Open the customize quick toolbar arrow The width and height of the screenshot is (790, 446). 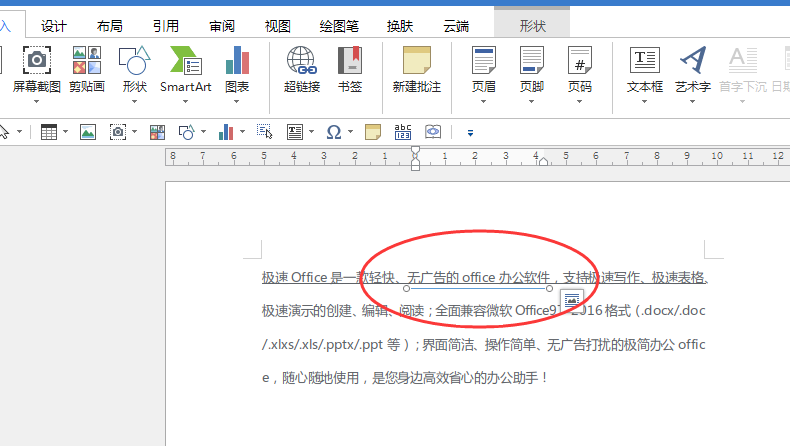pos(470,133)
